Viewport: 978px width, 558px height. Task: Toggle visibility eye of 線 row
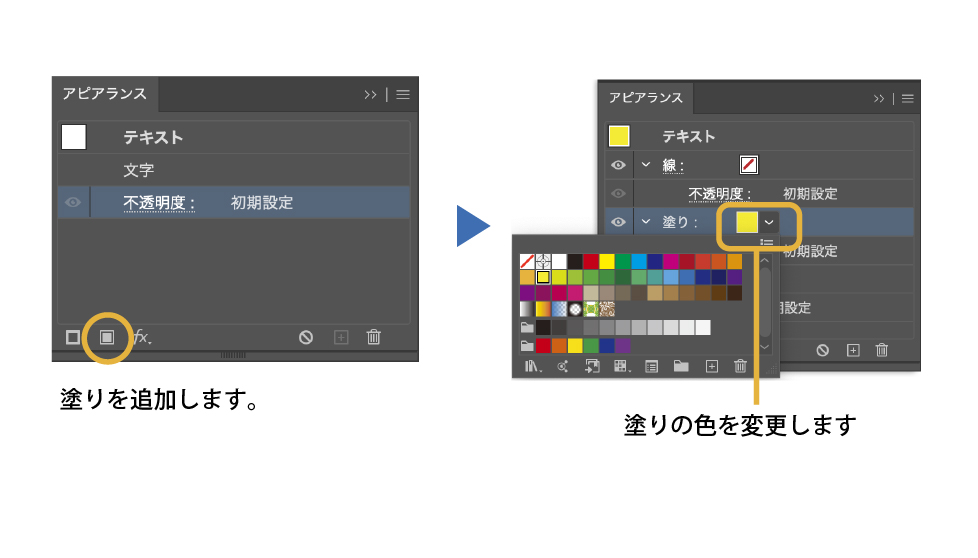click(x=618, y=165)
